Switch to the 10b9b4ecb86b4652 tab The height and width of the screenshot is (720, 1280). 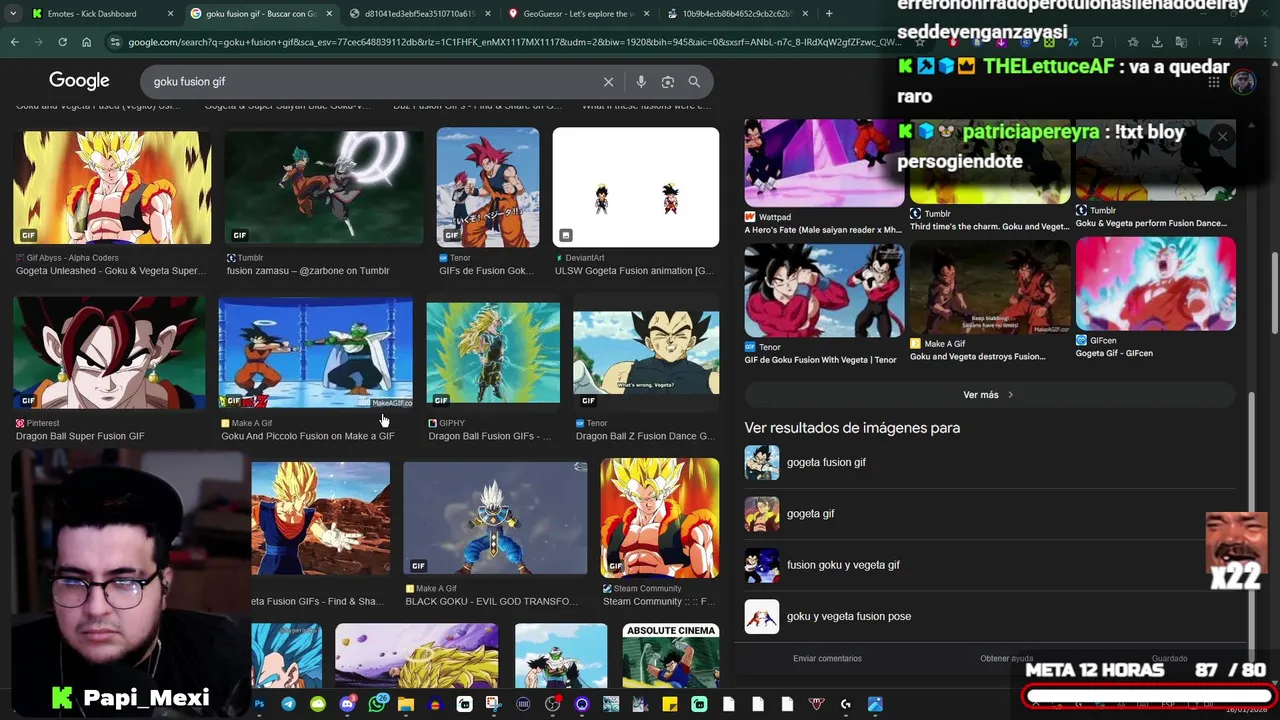738,14
